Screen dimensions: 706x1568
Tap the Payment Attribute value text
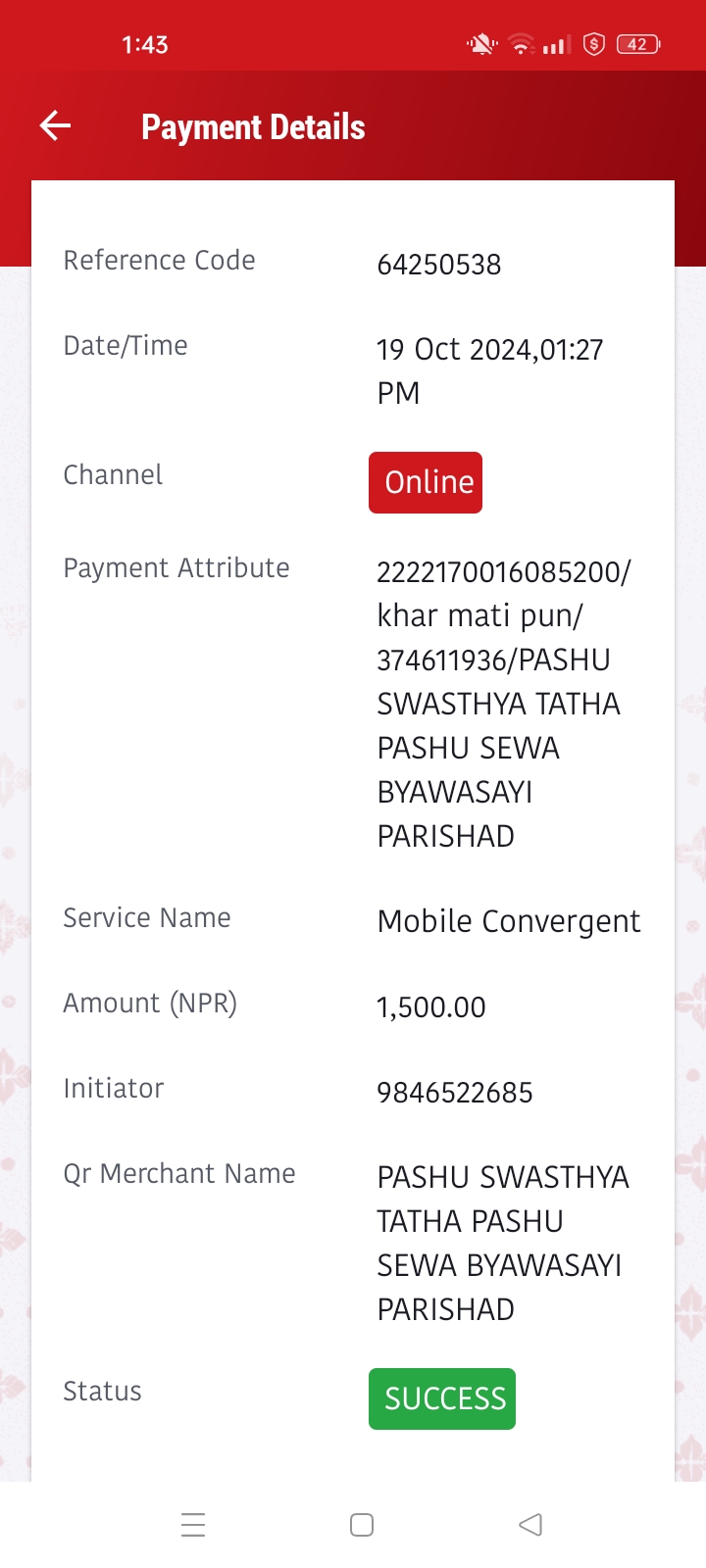click(504, 704)
